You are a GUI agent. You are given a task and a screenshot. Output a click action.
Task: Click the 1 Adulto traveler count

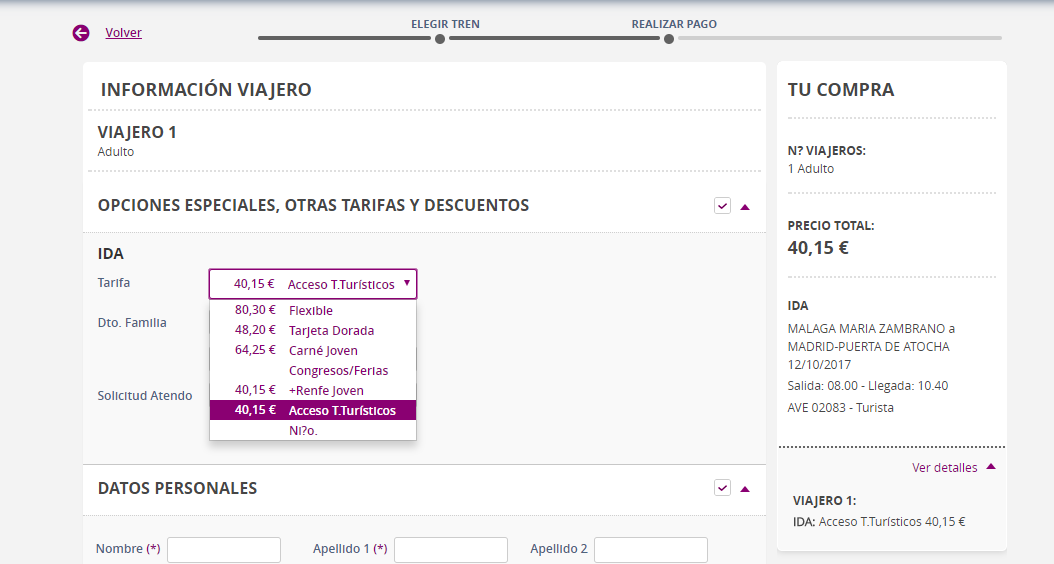(x=811, y=169)
